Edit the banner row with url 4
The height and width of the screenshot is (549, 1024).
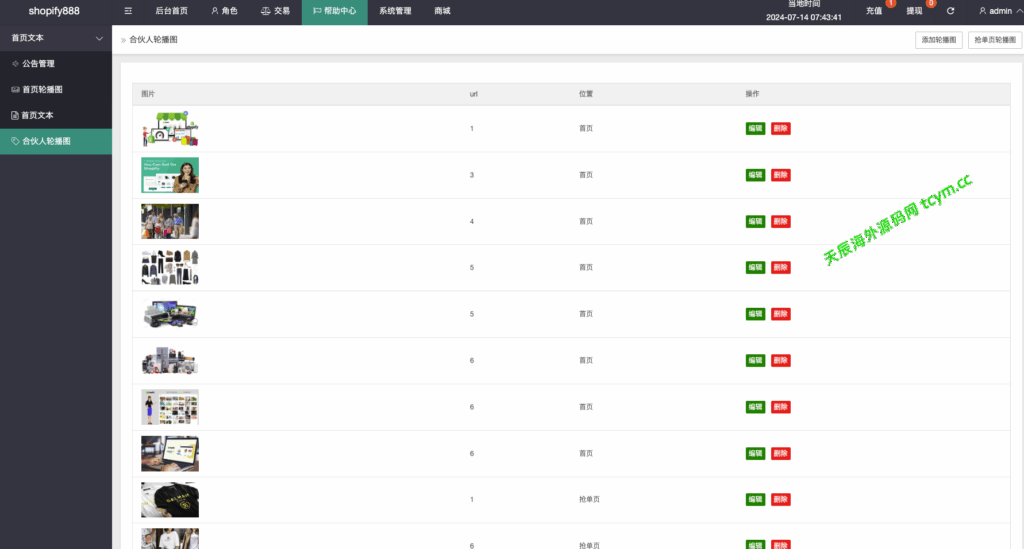pos(755,221)
